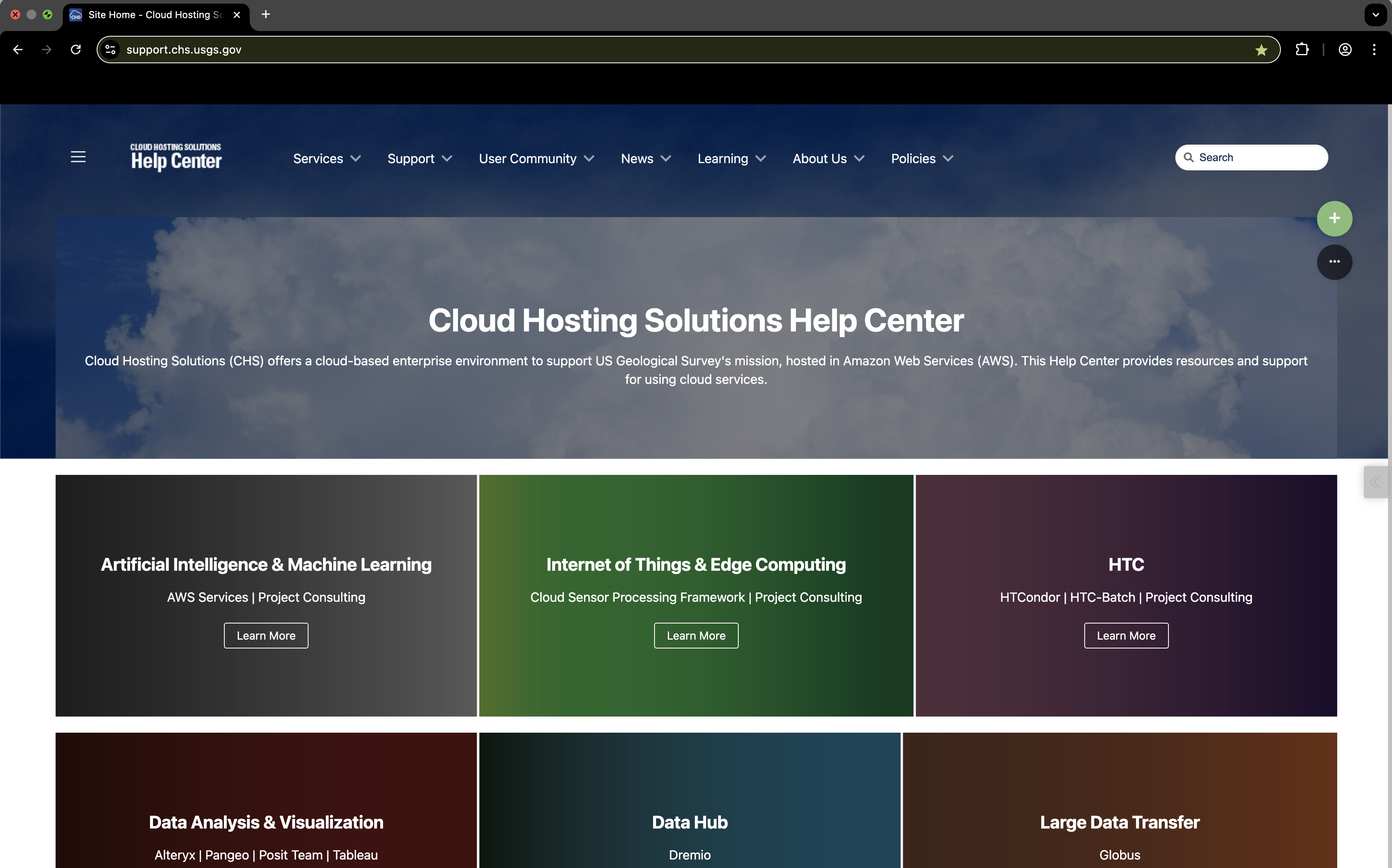Viewport: 1392px width, 868px height.
Task: Learn More about Artificial Intelligence & Machine Learning
Action: pyautogui.click(x=266, y=636)
